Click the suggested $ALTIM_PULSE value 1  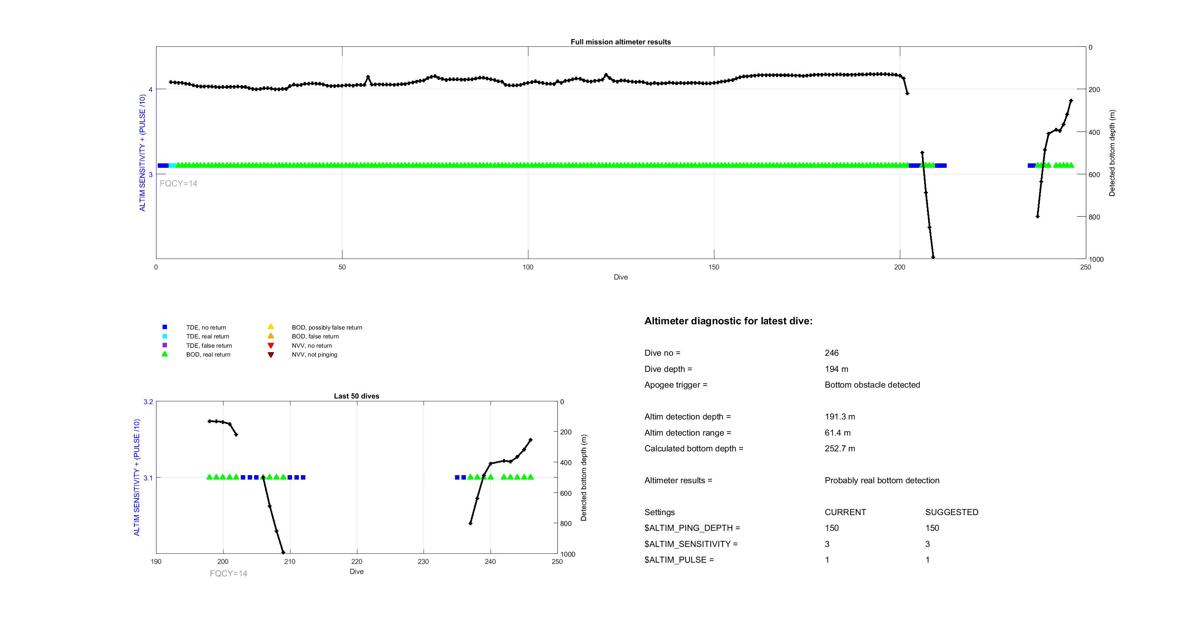pyautogui.click(x=928, y=560)
